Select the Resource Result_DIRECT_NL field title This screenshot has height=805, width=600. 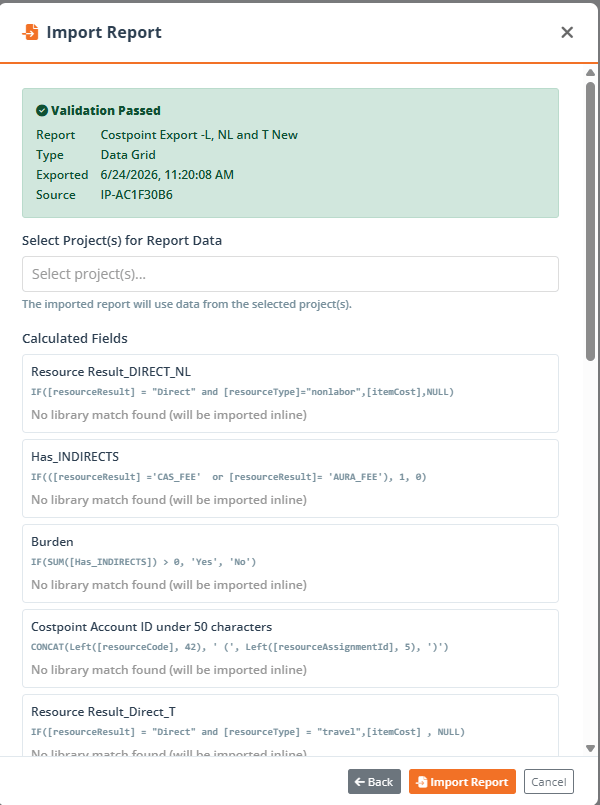coord(111,372)
